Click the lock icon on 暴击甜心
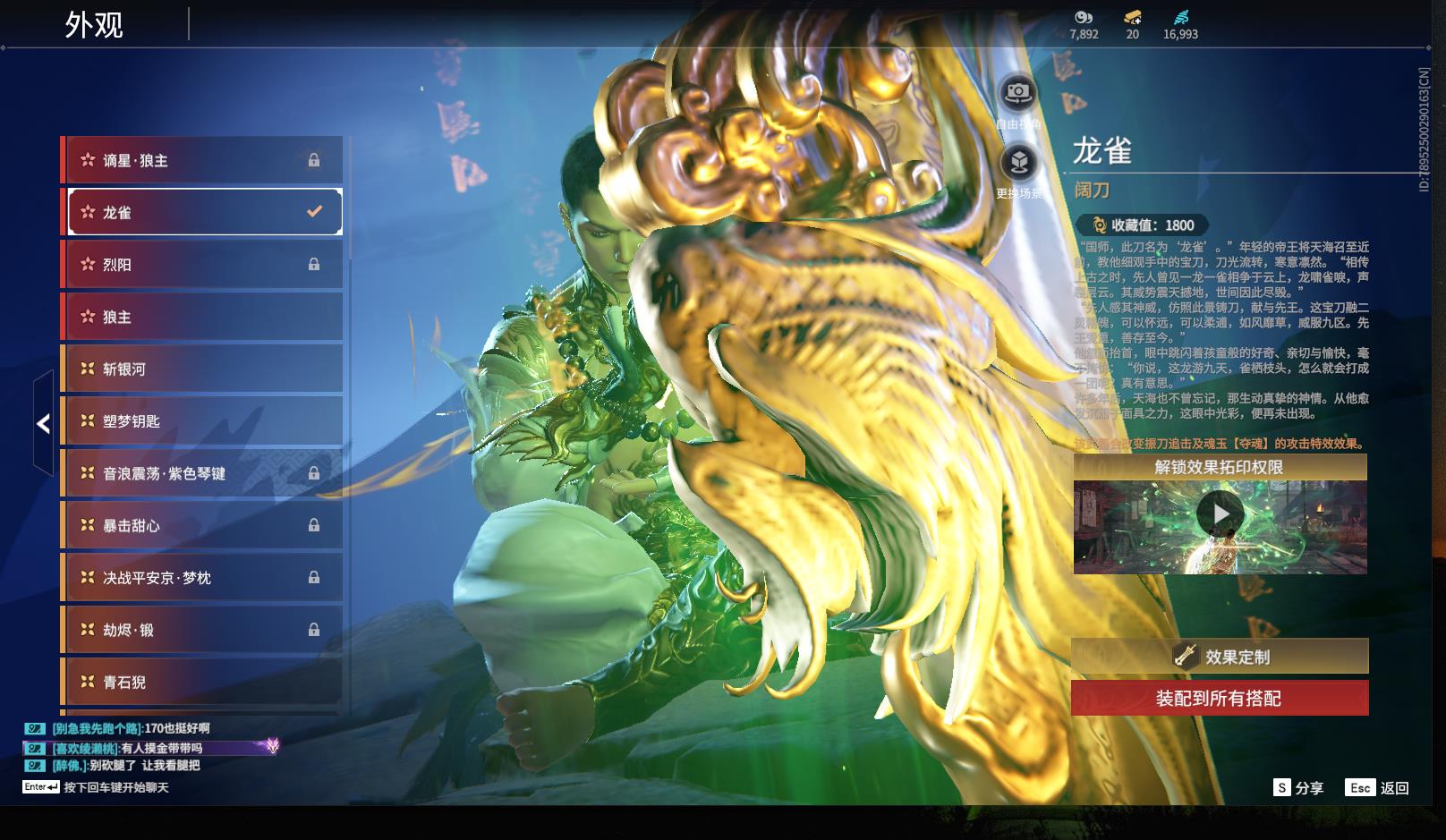This screenshot has height=840, width=1446. (x=314, y=526)
